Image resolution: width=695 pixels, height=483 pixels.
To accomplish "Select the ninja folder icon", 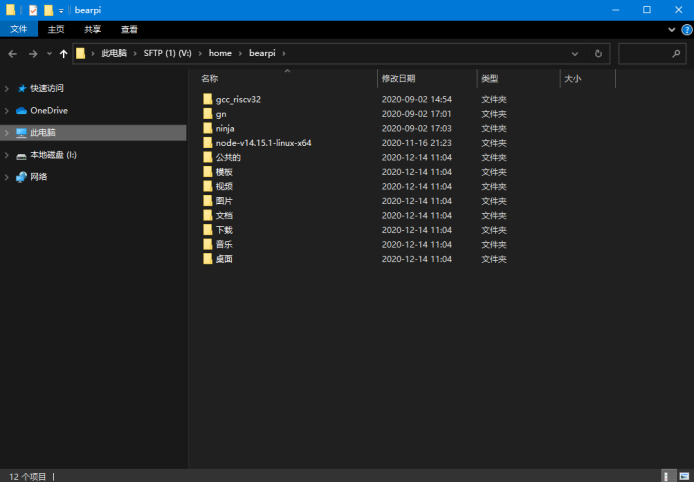I will pyautogui.click(x=207, y=129).
